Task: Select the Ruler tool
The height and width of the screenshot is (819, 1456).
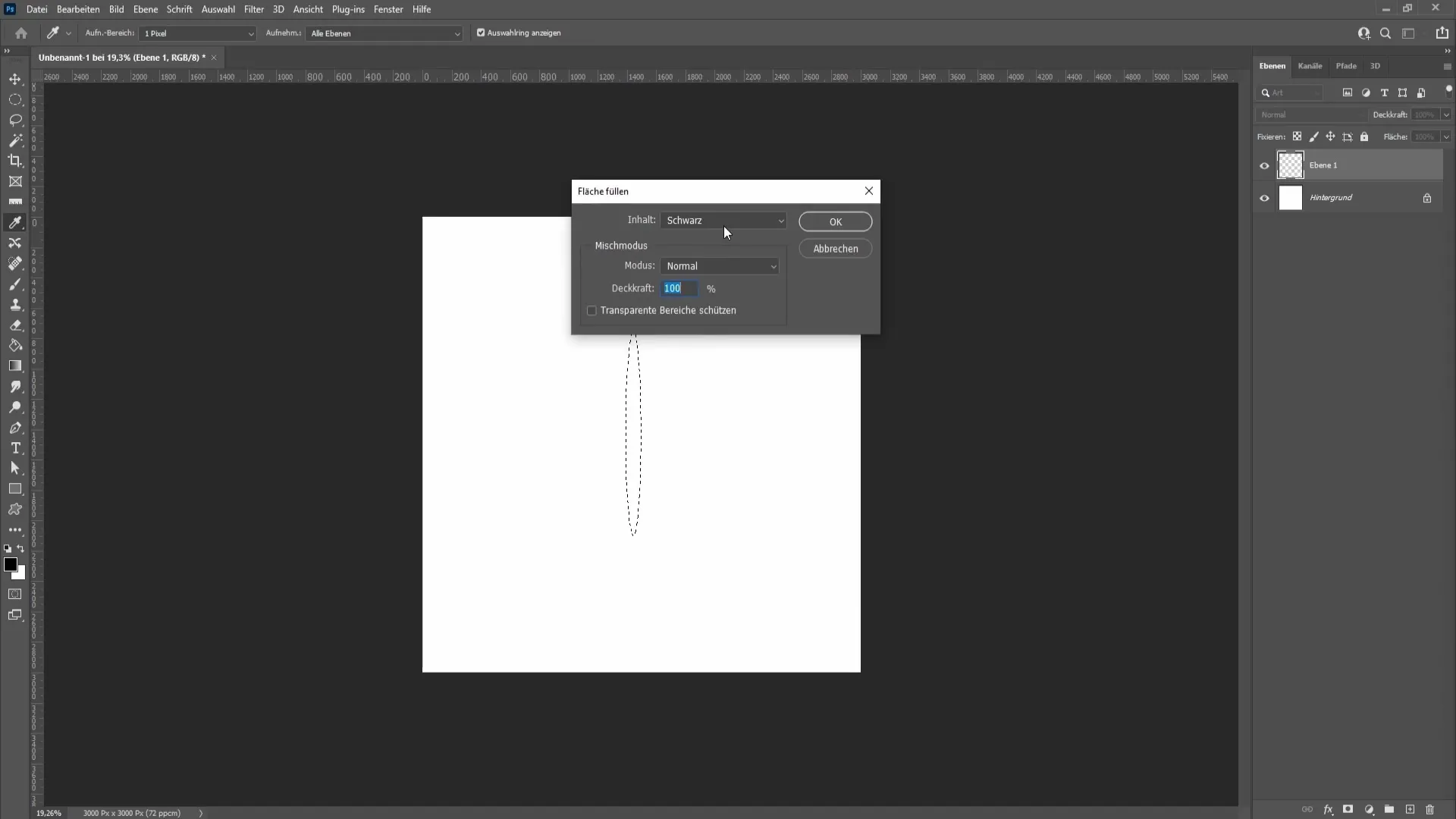Action: click(15, 202)
